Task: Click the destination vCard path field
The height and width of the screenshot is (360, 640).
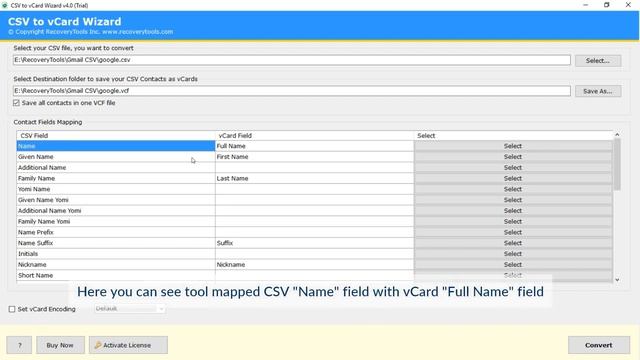Action: coord(291,91)
